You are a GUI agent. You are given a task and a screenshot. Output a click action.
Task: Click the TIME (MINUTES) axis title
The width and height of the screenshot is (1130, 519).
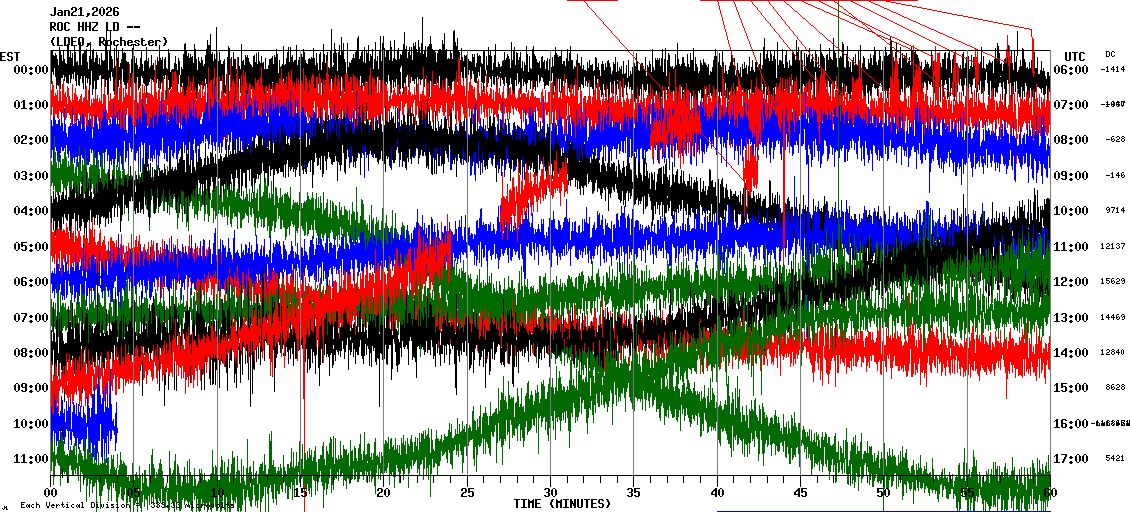pyautogui.click(x=562, y=504)
